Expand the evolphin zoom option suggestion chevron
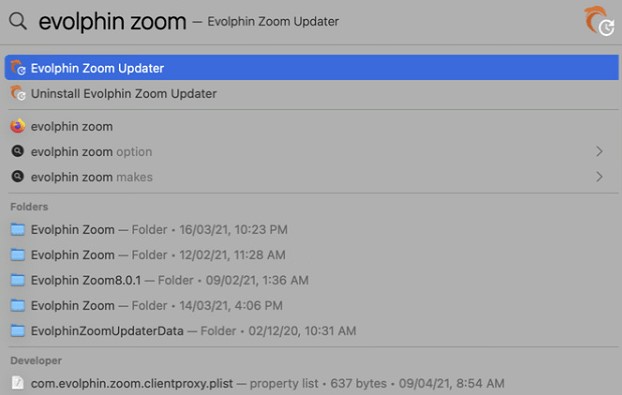Screen dimensions: 622x395 [x=599, y=151]
